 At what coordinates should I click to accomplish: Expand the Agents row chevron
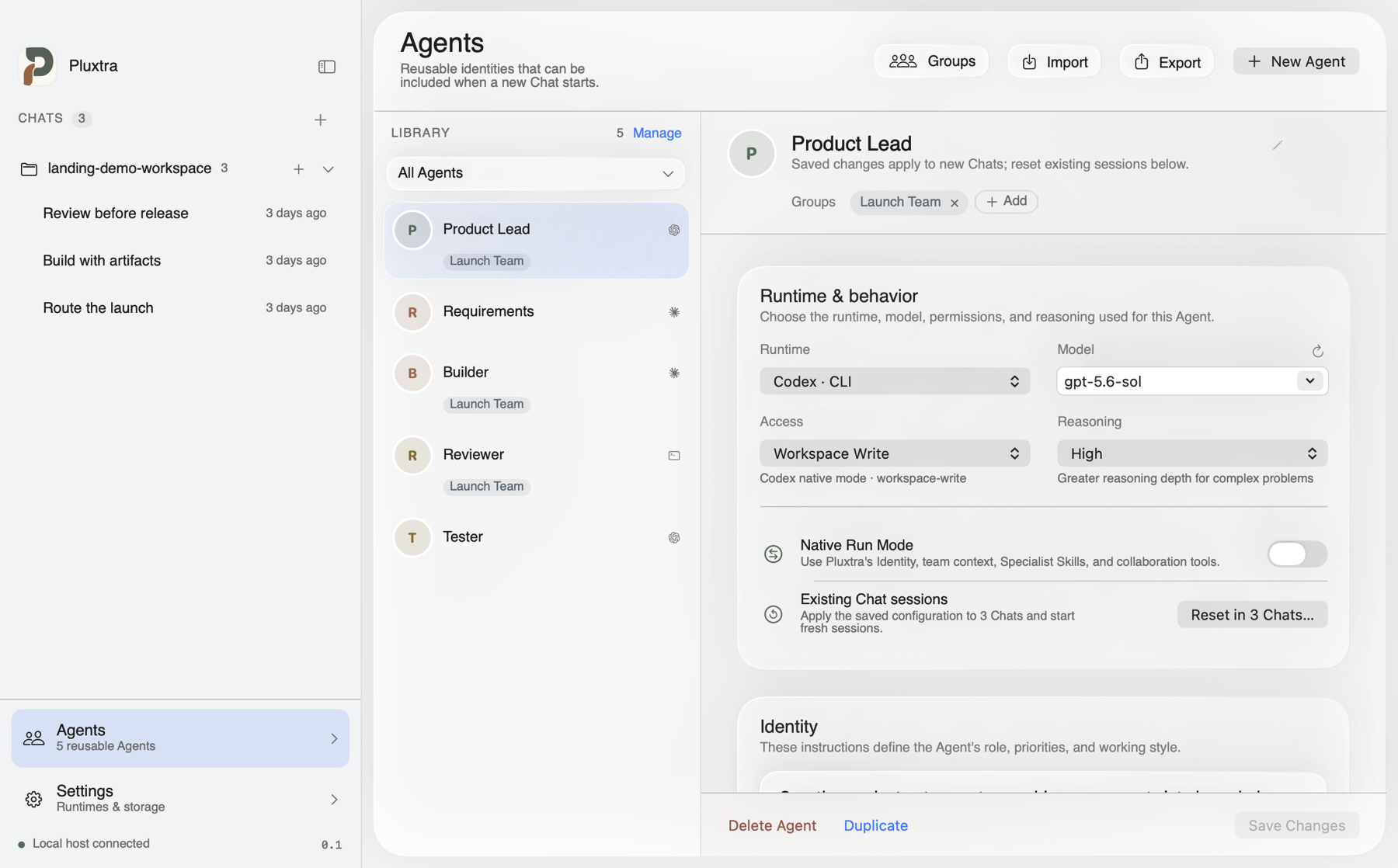pyautogui.click(x=334, y=738)
